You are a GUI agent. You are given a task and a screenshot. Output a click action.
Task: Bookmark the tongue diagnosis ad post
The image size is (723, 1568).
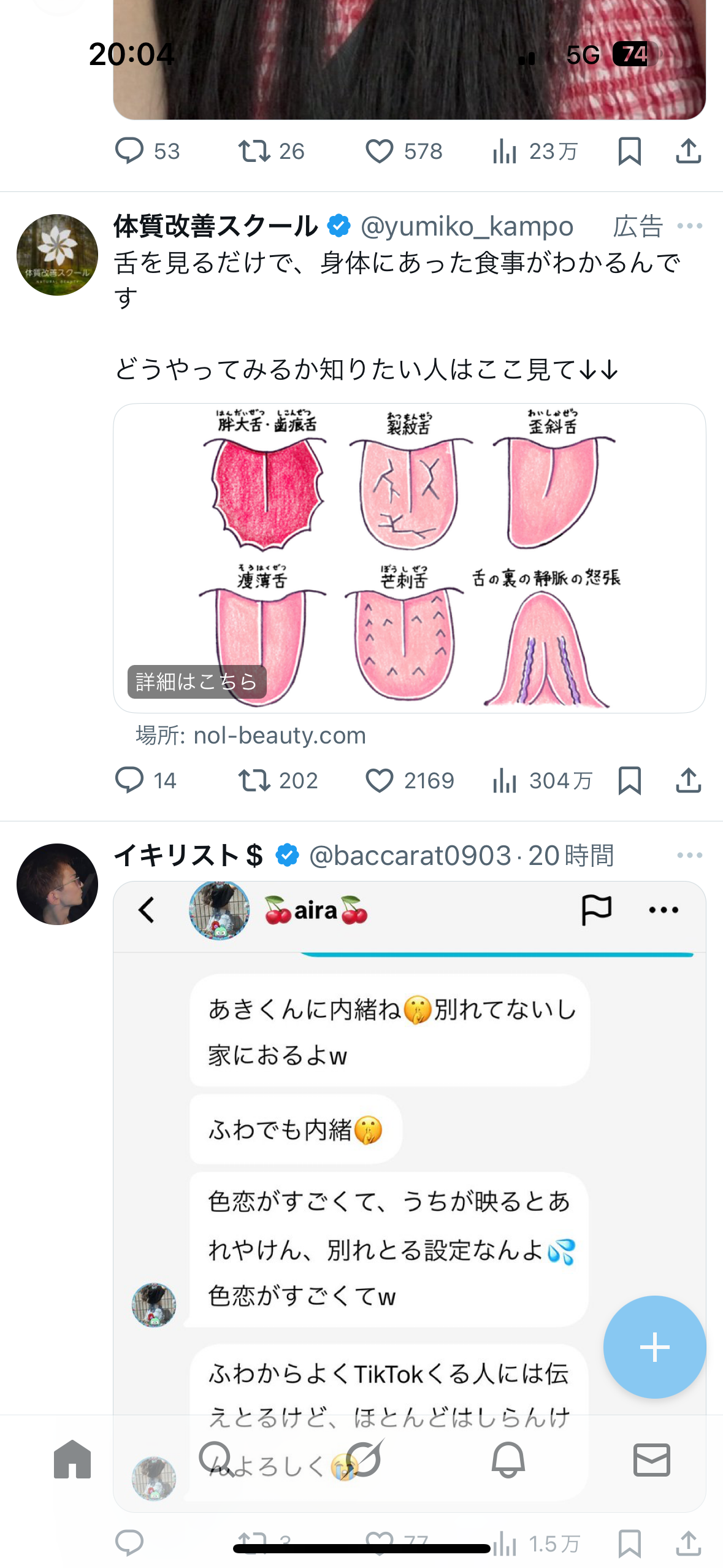click(629, 781)
